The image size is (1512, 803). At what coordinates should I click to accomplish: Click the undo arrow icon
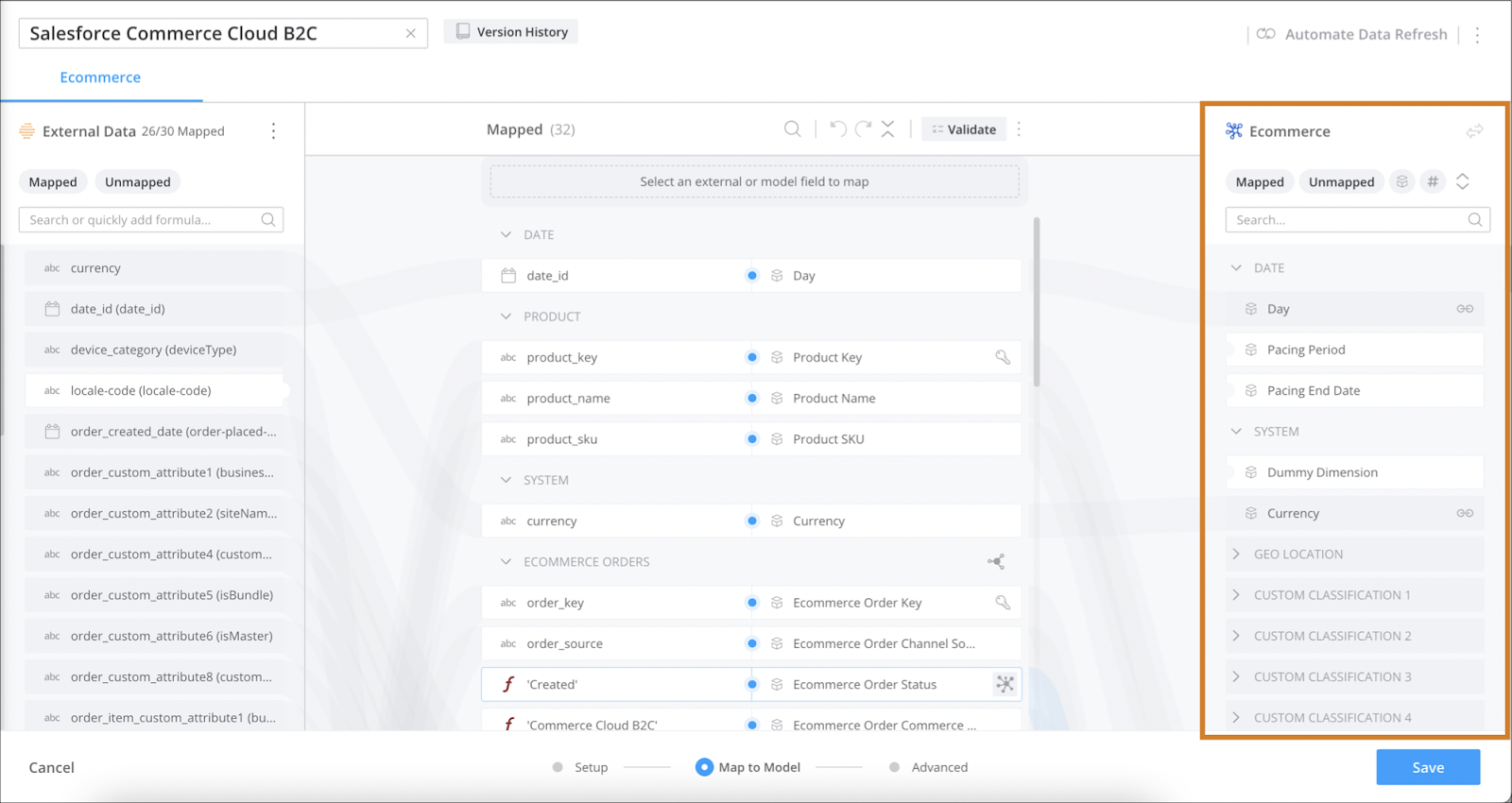(837, 129)
